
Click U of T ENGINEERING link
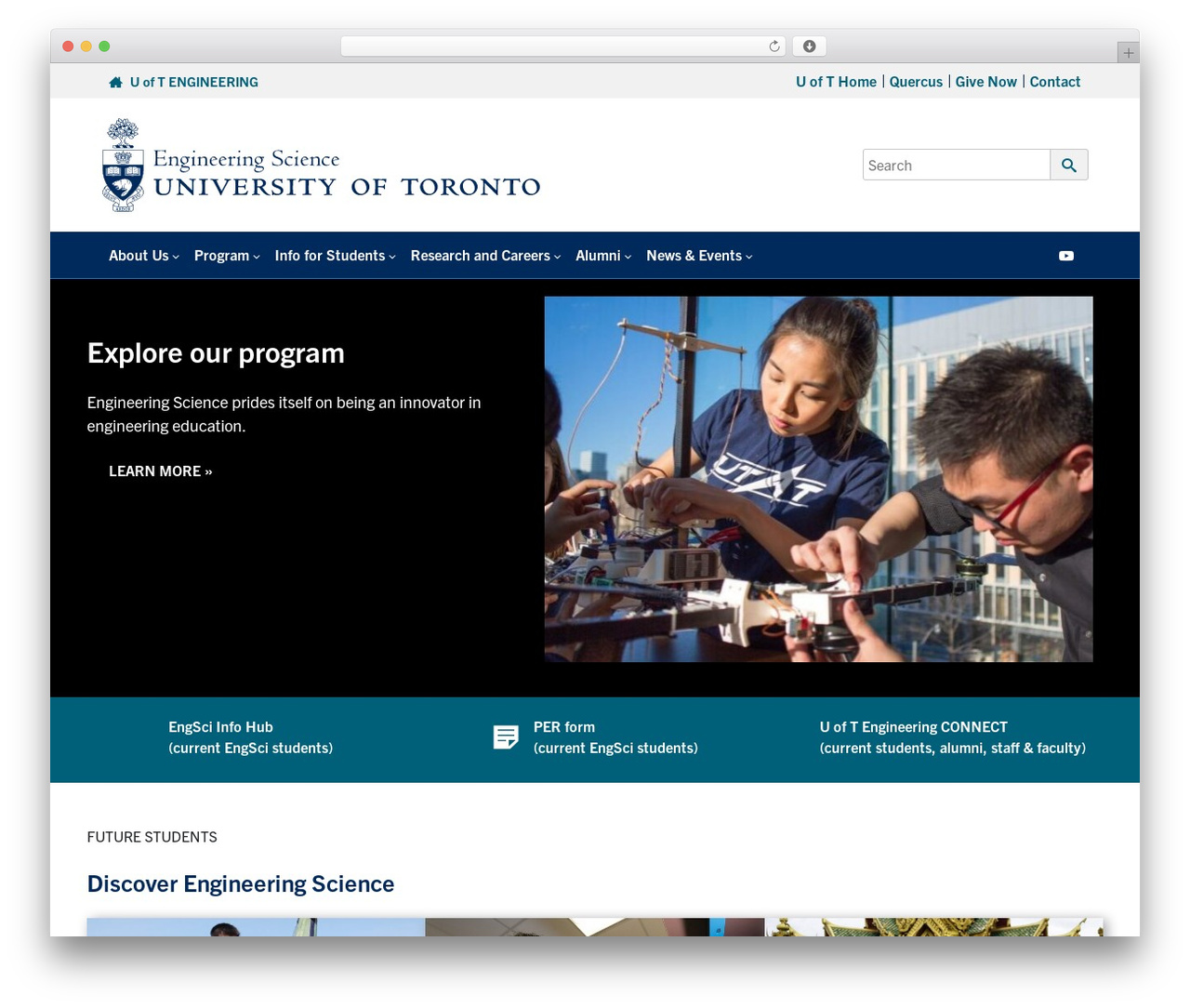pyautogui.click(x=194, y=83)
